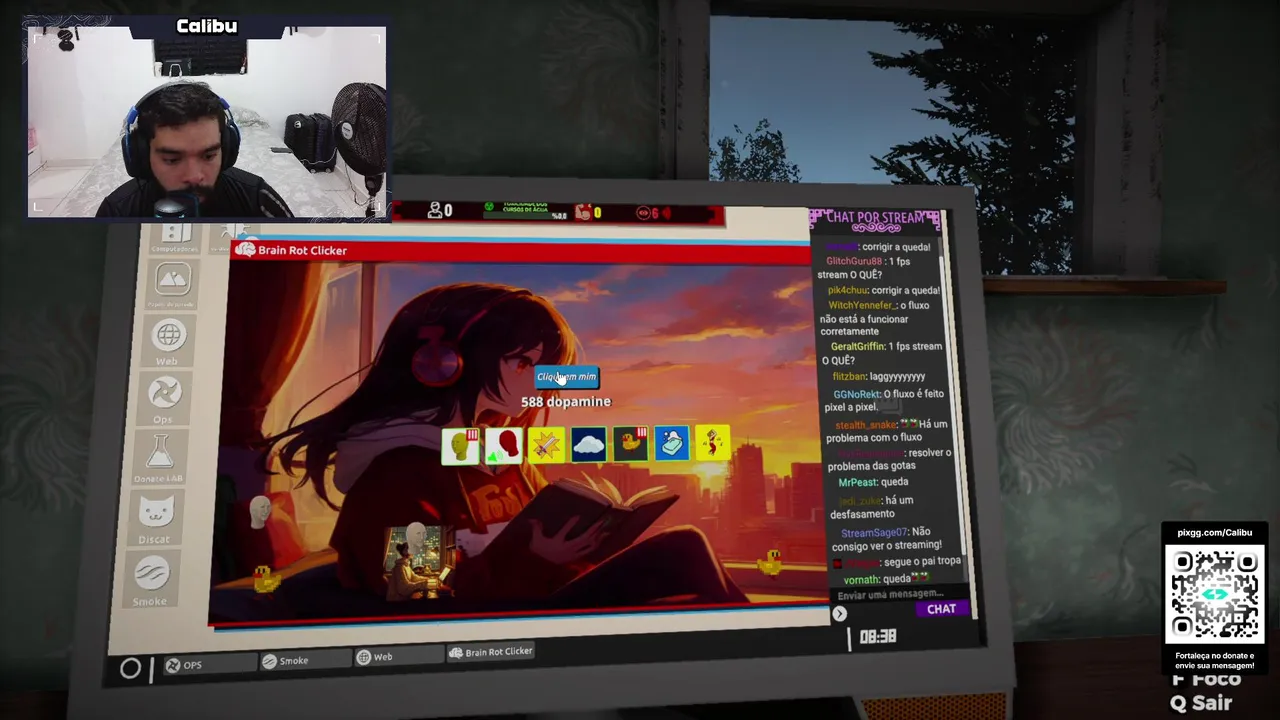This screenshot has height=720, width=1280.
Task: Open the Ops desktop icon
Action: [164, 400]
